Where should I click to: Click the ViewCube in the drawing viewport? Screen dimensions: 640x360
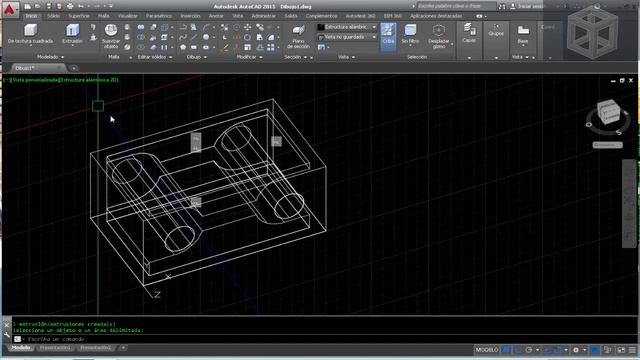click(608, 113)
